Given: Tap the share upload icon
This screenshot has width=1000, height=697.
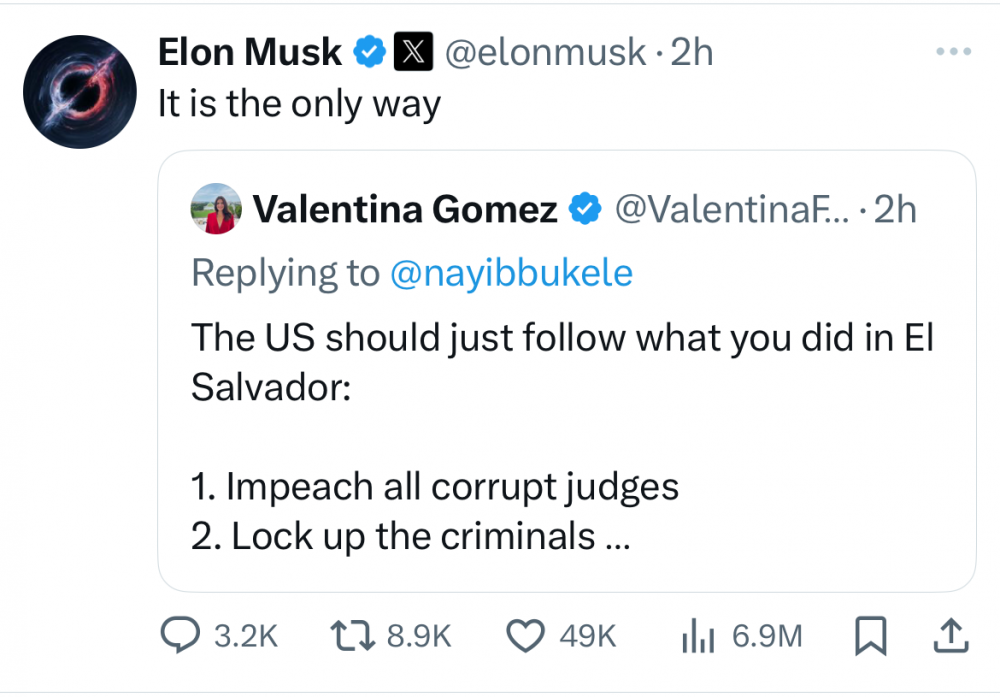Looking at the screenshot, I should pyautogui.click(x=951, y=636).
